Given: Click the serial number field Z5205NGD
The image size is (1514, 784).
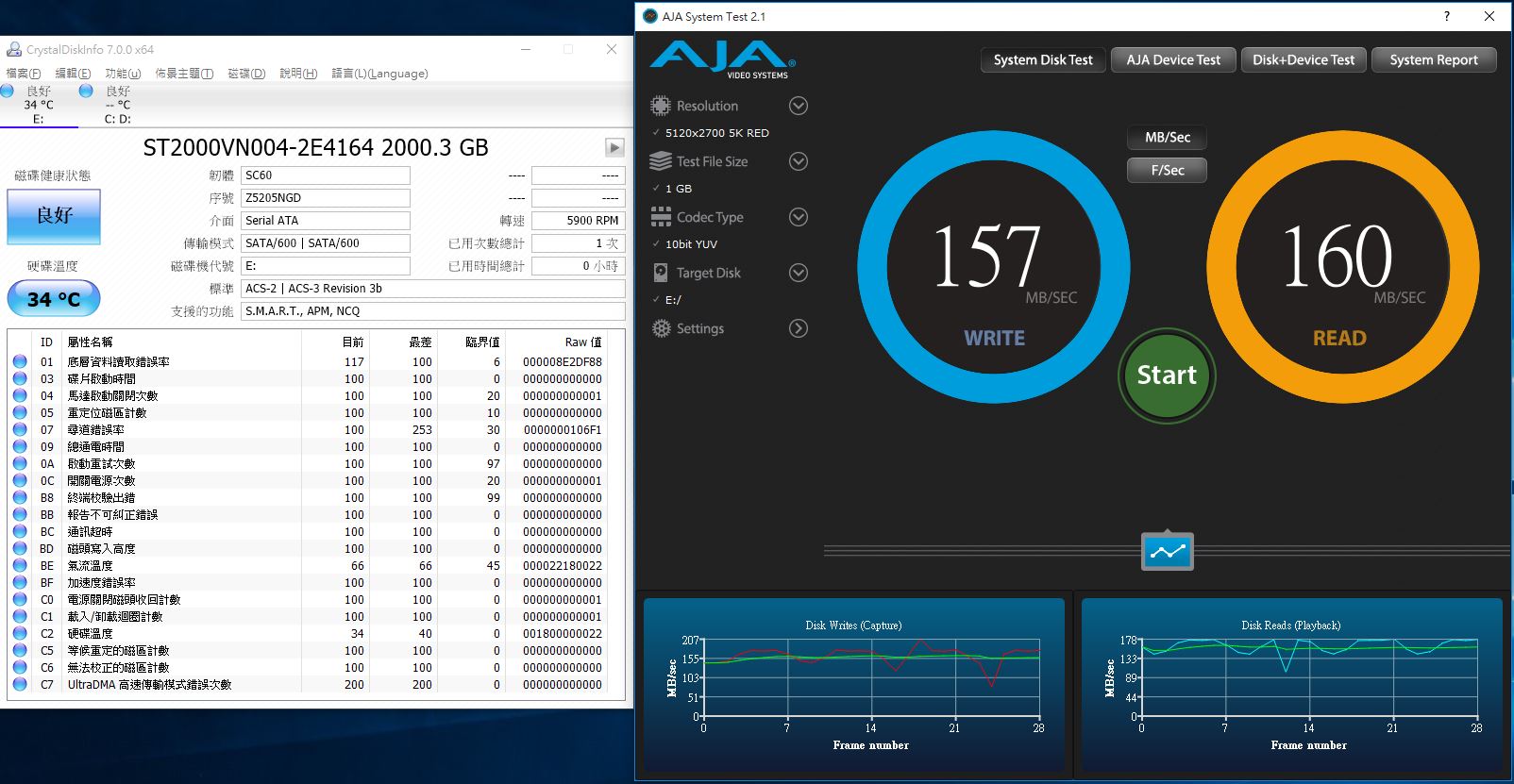Looking at the screenshot, I should [x=326, y=198].
